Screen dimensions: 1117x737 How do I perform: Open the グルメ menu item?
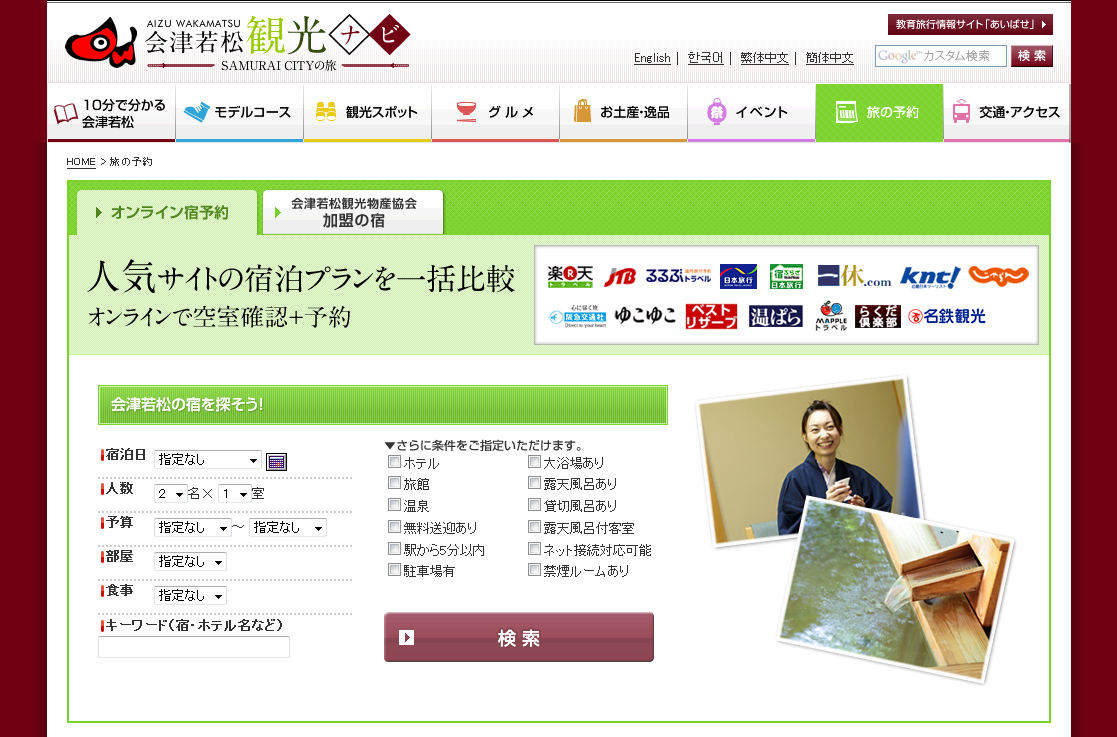(x=496, y=113)
